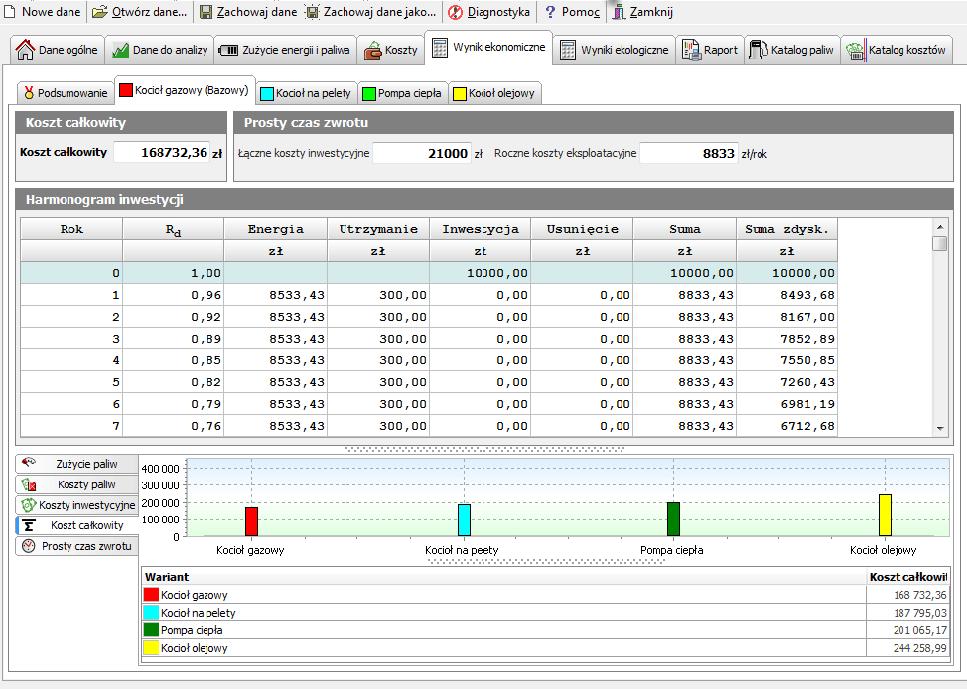Show Prosty czas zwrotu chart
967x689 pixels.
(x=76, y=546)
